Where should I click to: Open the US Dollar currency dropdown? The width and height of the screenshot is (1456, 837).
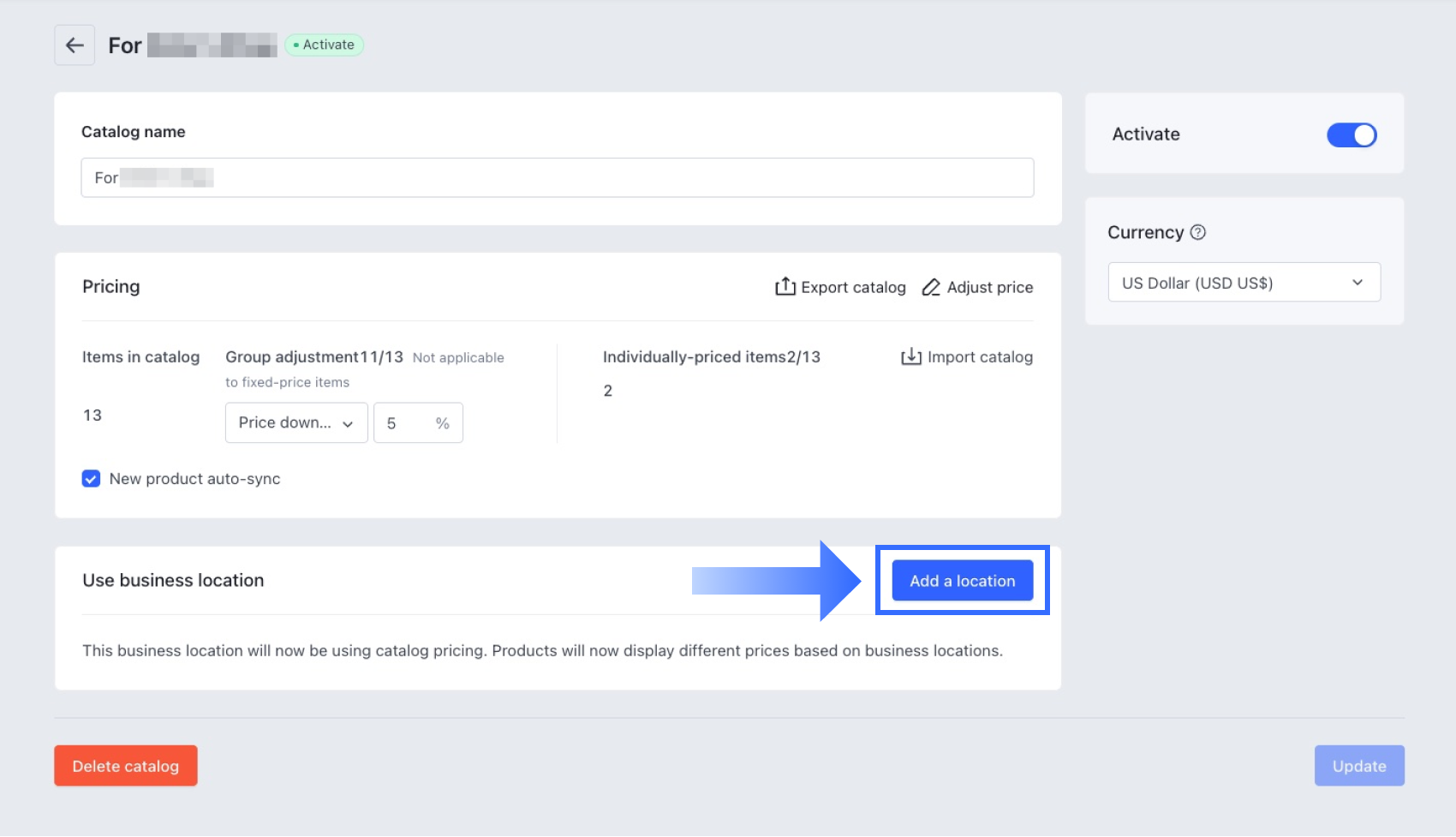tap(1244, 283)
